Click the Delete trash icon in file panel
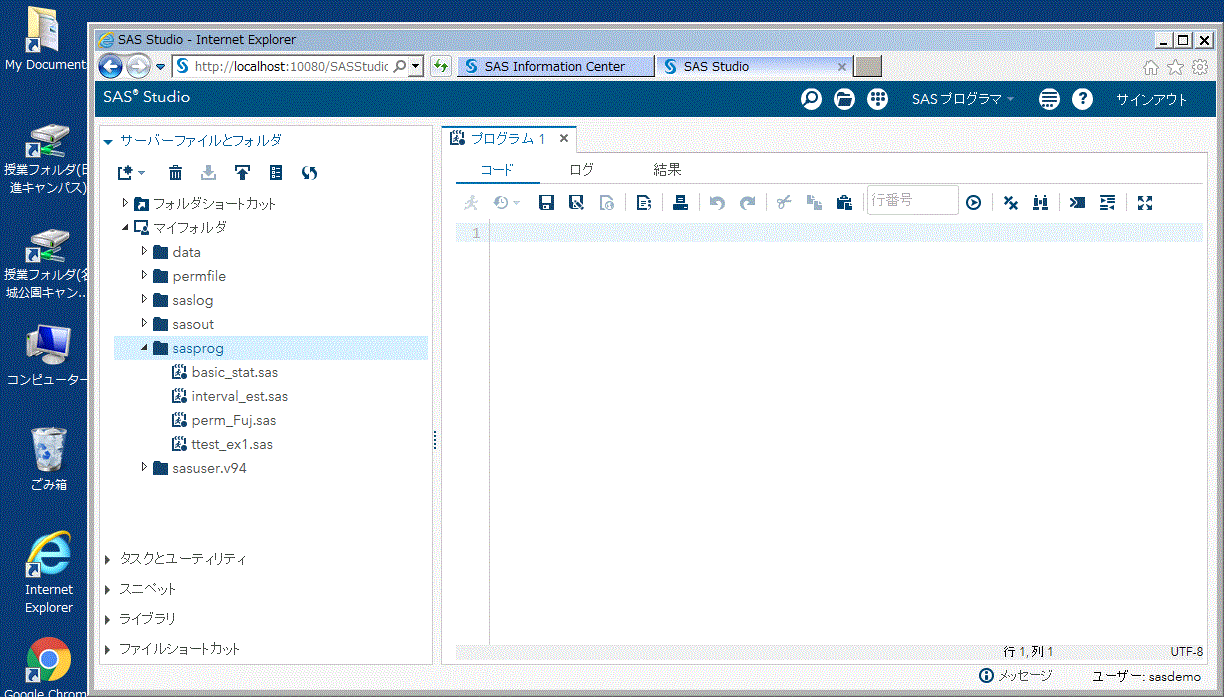The width and height of the screenshot is (1224, 697). click(176, 172)
